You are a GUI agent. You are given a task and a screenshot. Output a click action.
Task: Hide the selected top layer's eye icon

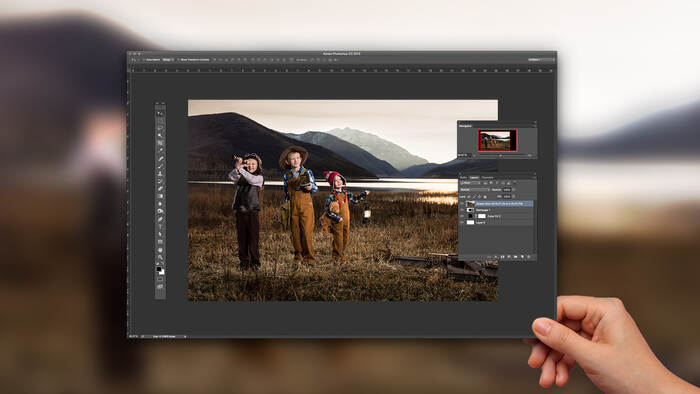point(462,204)
